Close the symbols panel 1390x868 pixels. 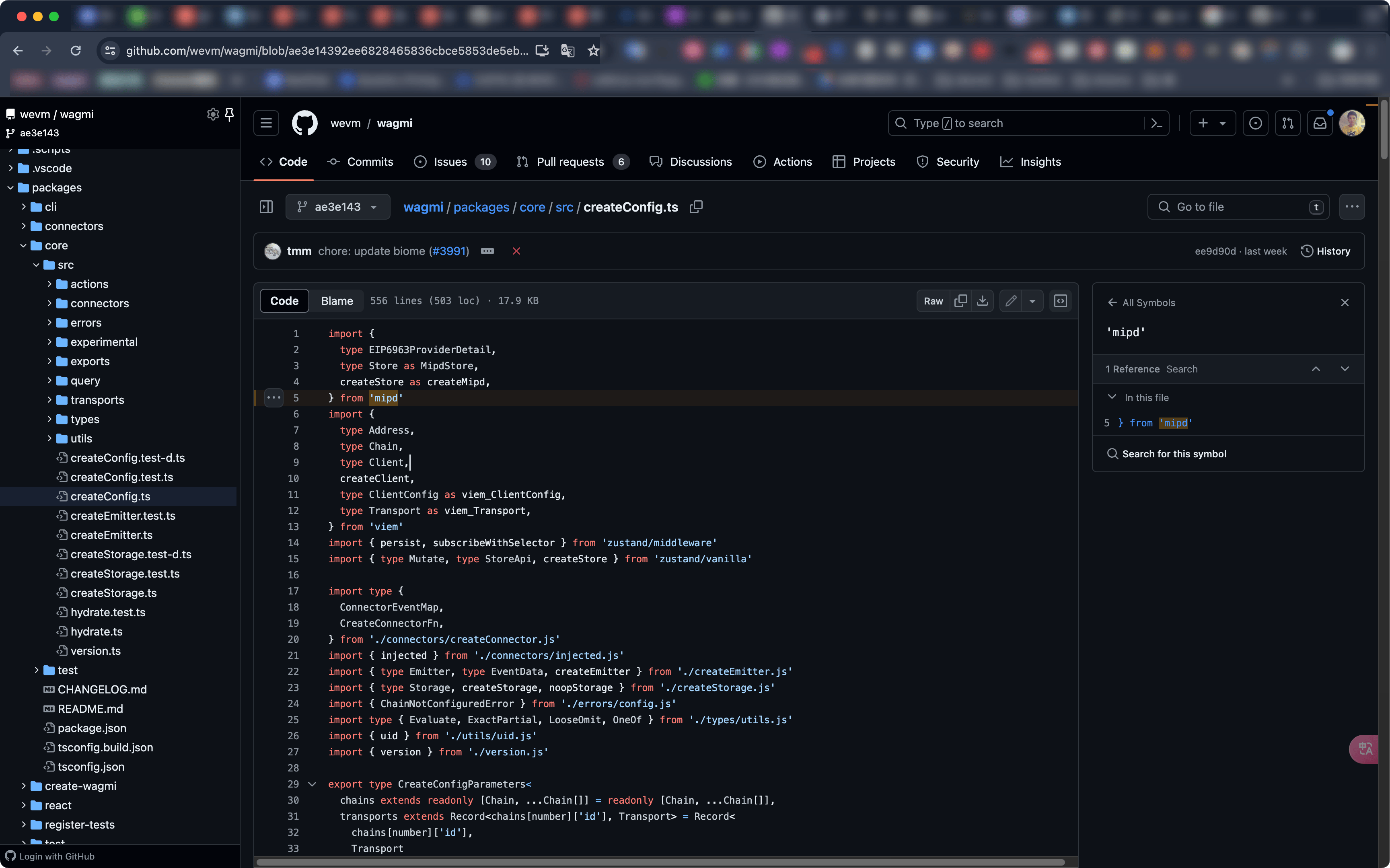coord(1345,302)
